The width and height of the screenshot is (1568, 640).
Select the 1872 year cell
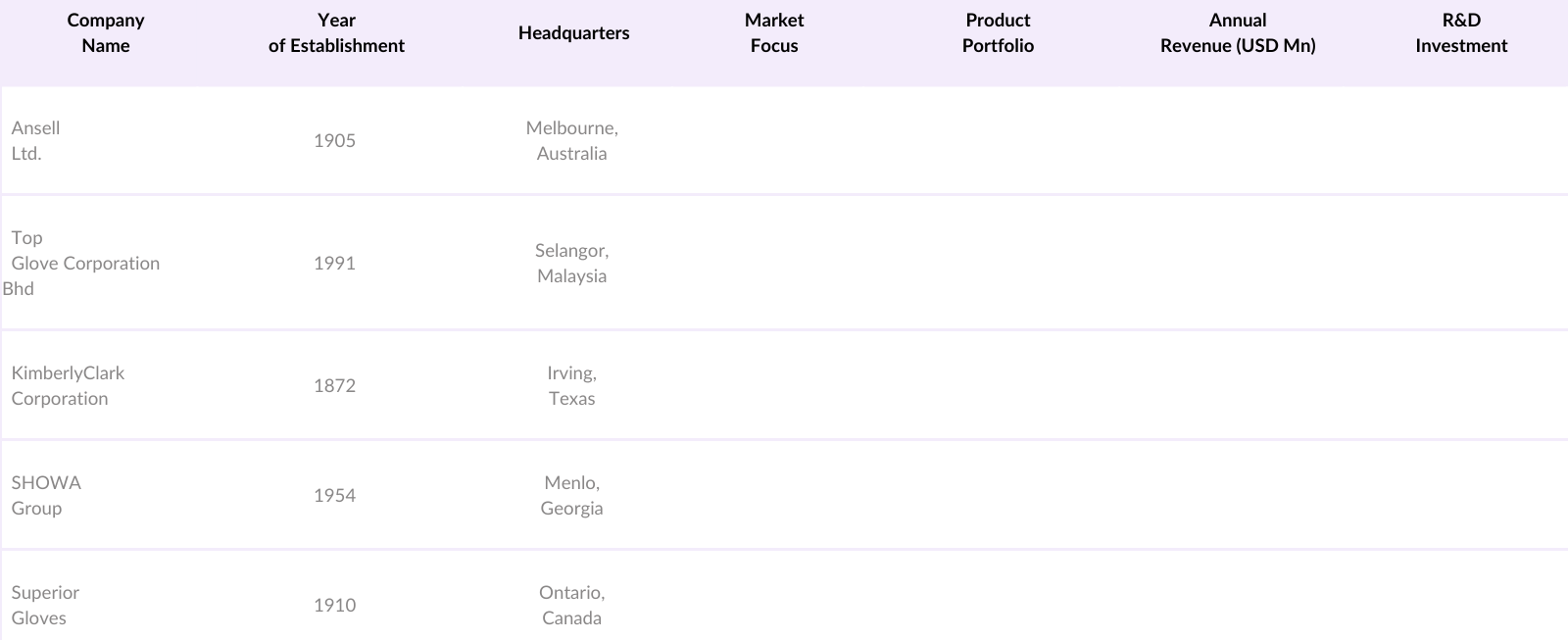coord(334,386)
